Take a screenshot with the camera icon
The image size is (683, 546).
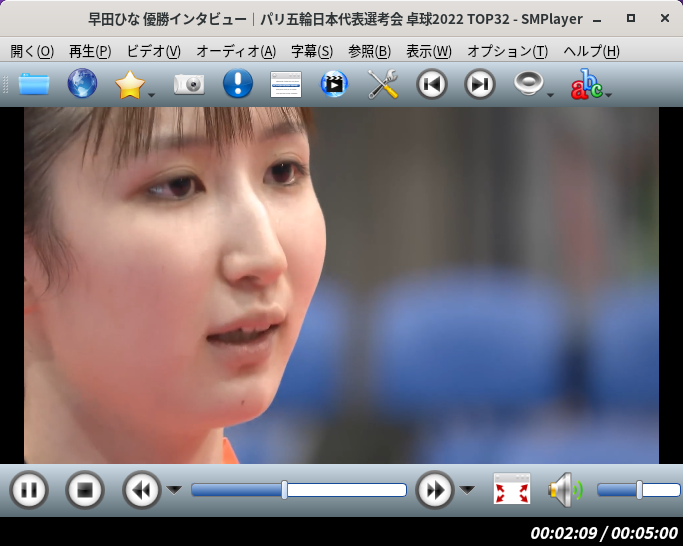pyautogui.click(x=189, y=84)
